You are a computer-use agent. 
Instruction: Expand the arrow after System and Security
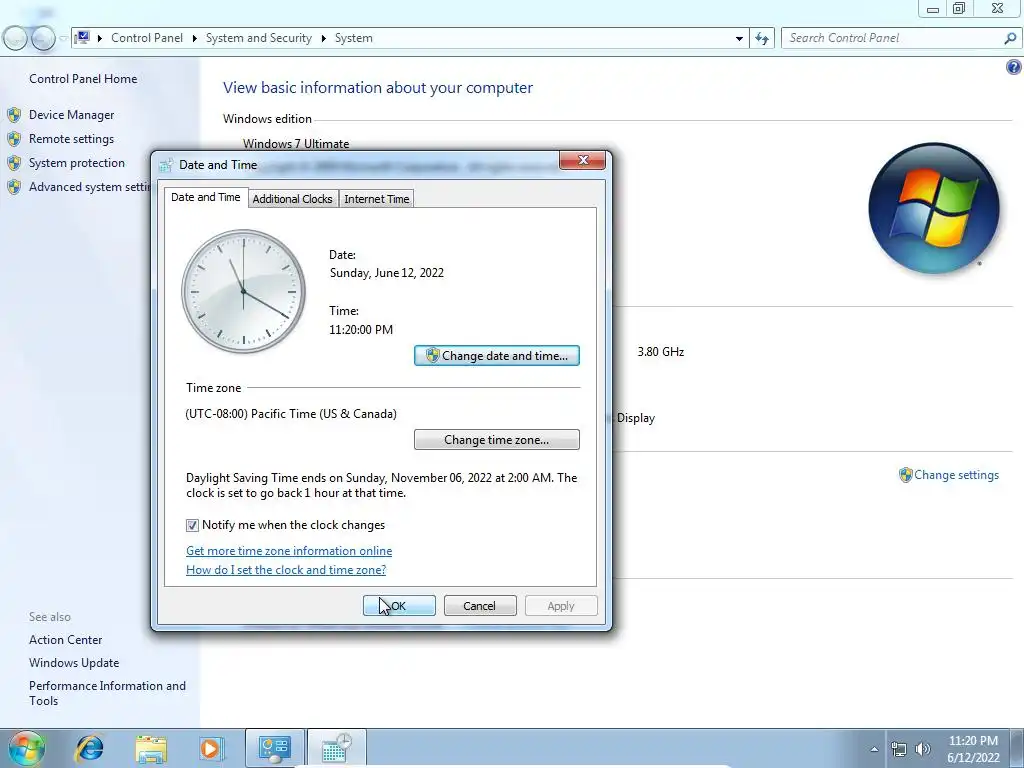point(323,39)
